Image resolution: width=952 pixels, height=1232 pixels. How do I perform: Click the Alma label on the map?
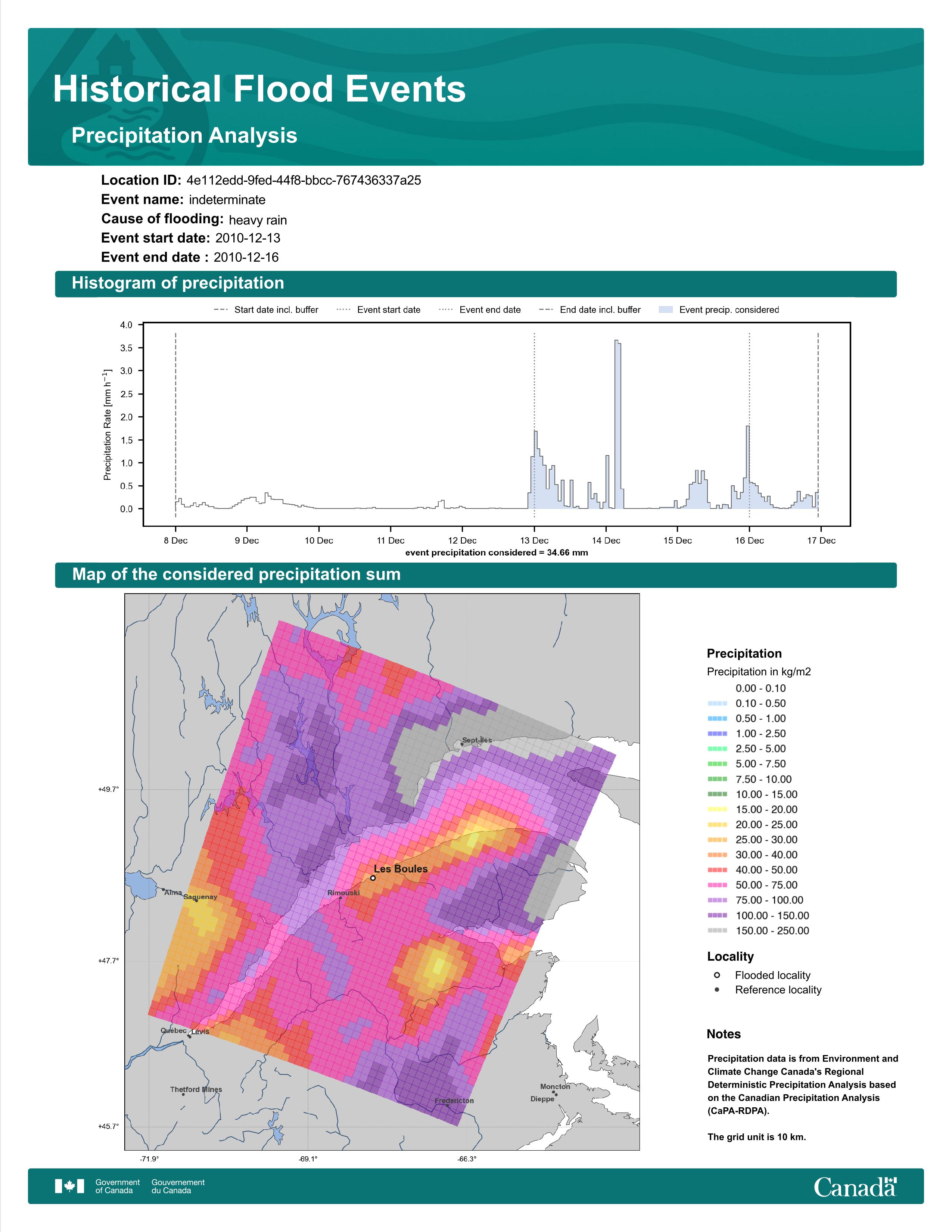point(173,892)
